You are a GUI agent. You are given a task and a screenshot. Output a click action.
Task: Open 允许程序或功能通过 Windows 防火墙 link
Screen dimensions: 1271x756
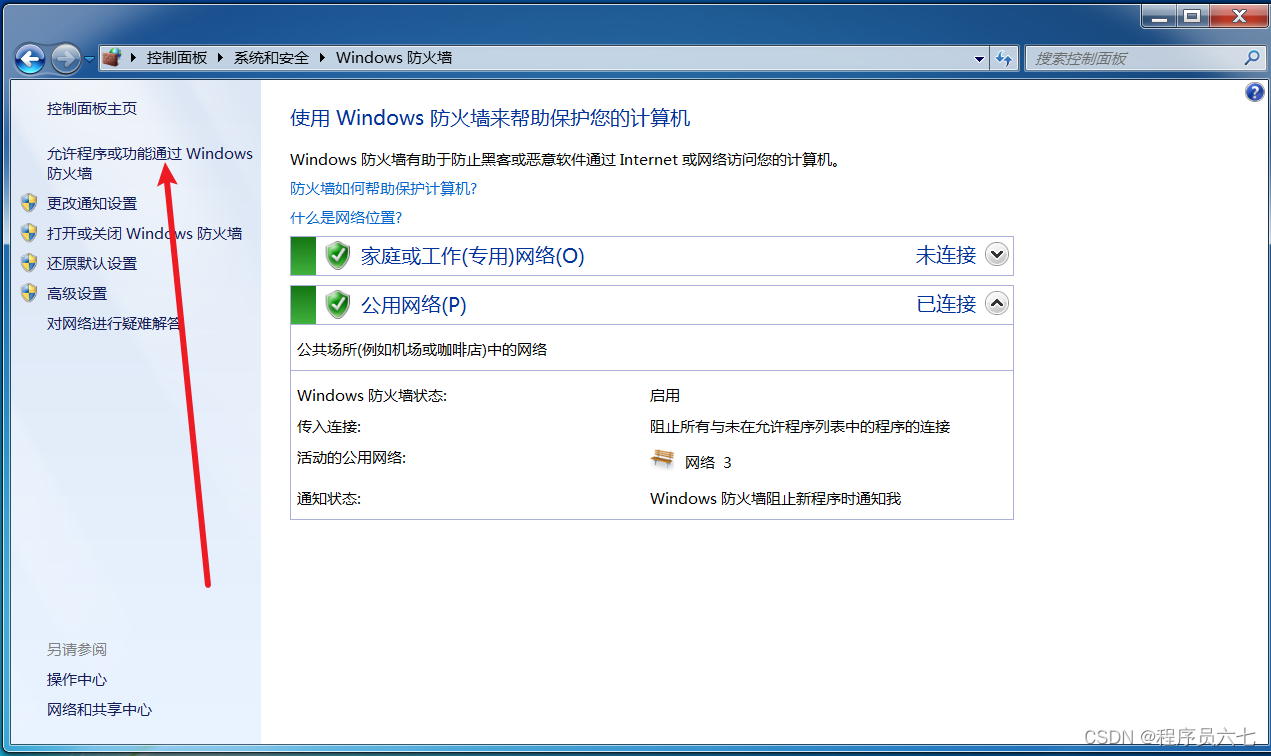pos(150,163)
